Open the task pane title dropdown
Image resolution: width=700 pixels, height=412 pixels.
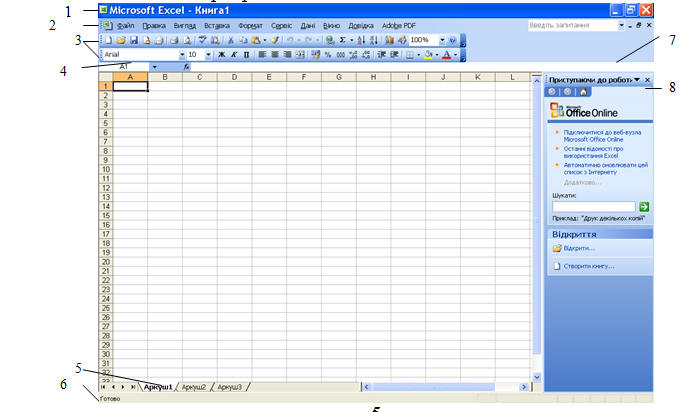pos(637,79)
